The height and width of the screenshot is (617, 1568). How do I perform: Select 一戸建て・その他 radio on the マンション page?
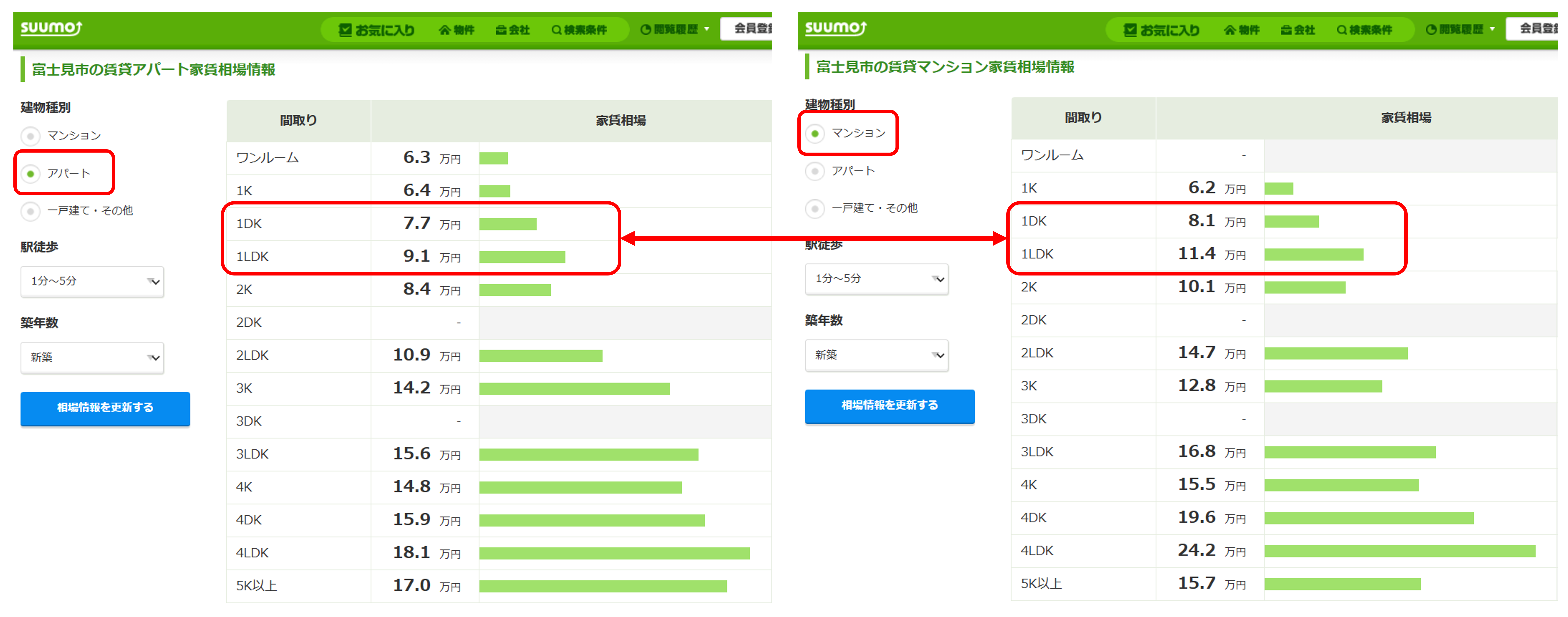point(815,209)
